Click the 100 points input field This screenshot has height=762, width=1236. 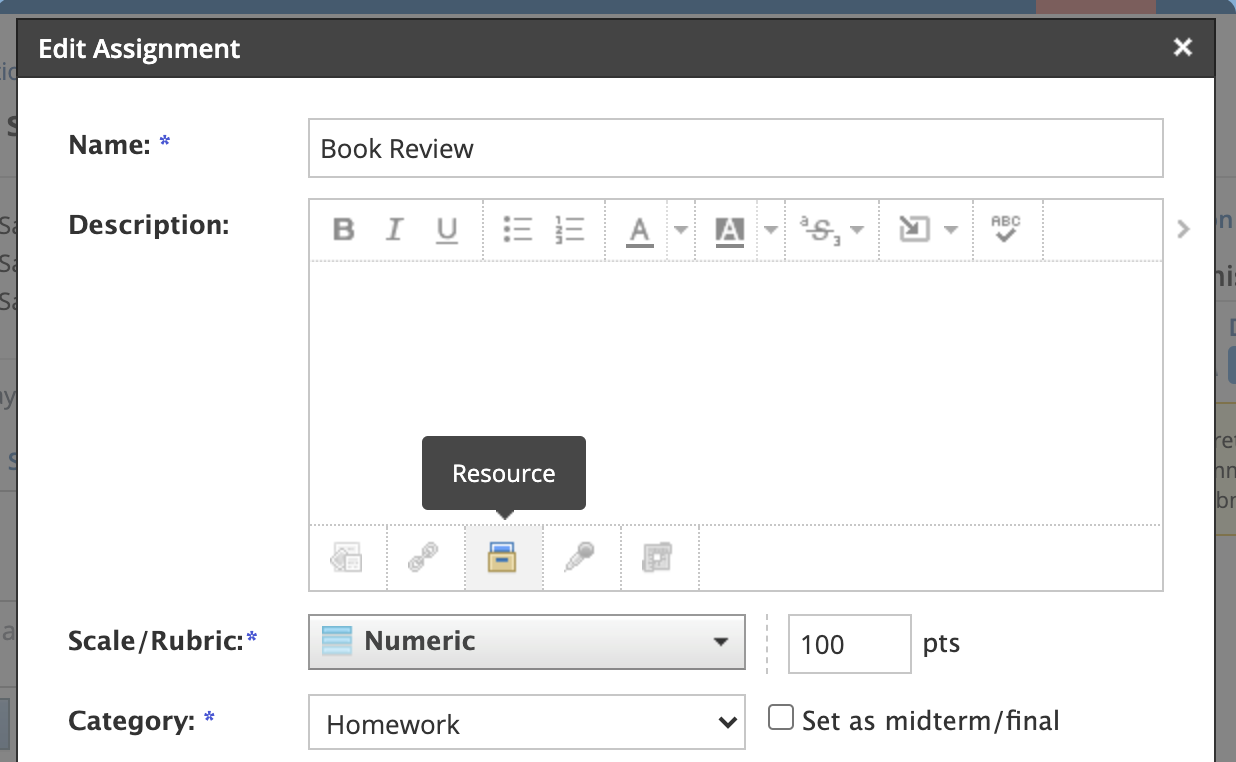[849, 644]
